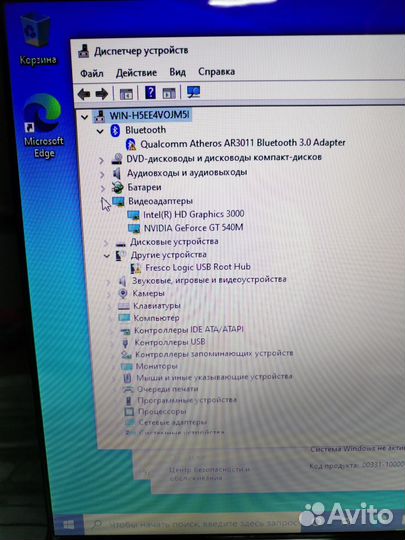Collapse the WIN-H5EE4VOJM5I root node
Viewport: 405px width, 540px height.
(85, 117)
